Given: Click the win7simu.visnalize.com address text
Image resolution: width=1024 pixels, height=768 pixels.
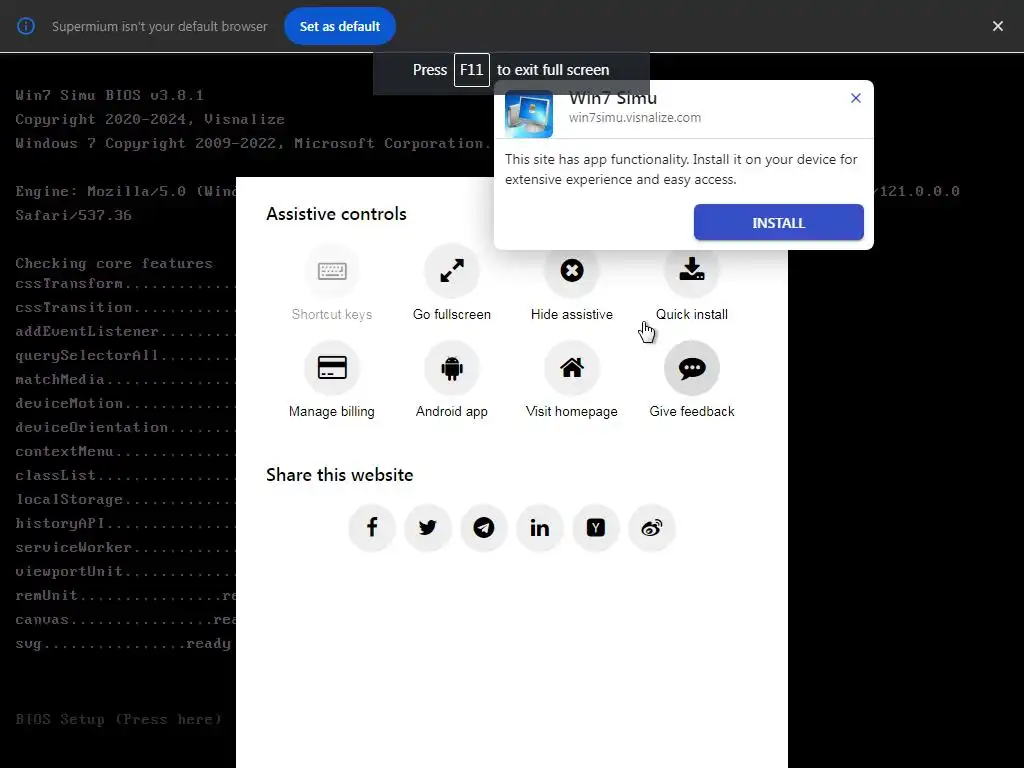Looking at the screenshot, I should (x=635, y=118).
